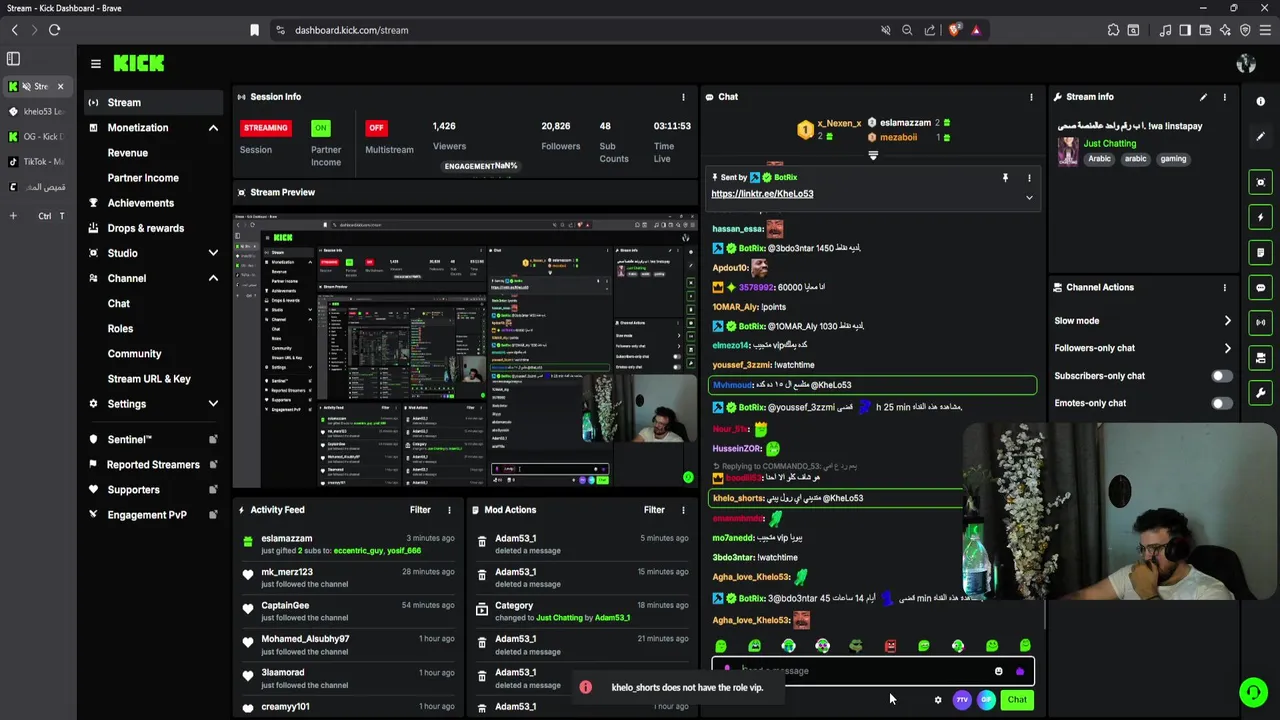Open Chat panel options menu
The height and width of the screenshot is (720, 1280).
click(x=1031, y=97)
